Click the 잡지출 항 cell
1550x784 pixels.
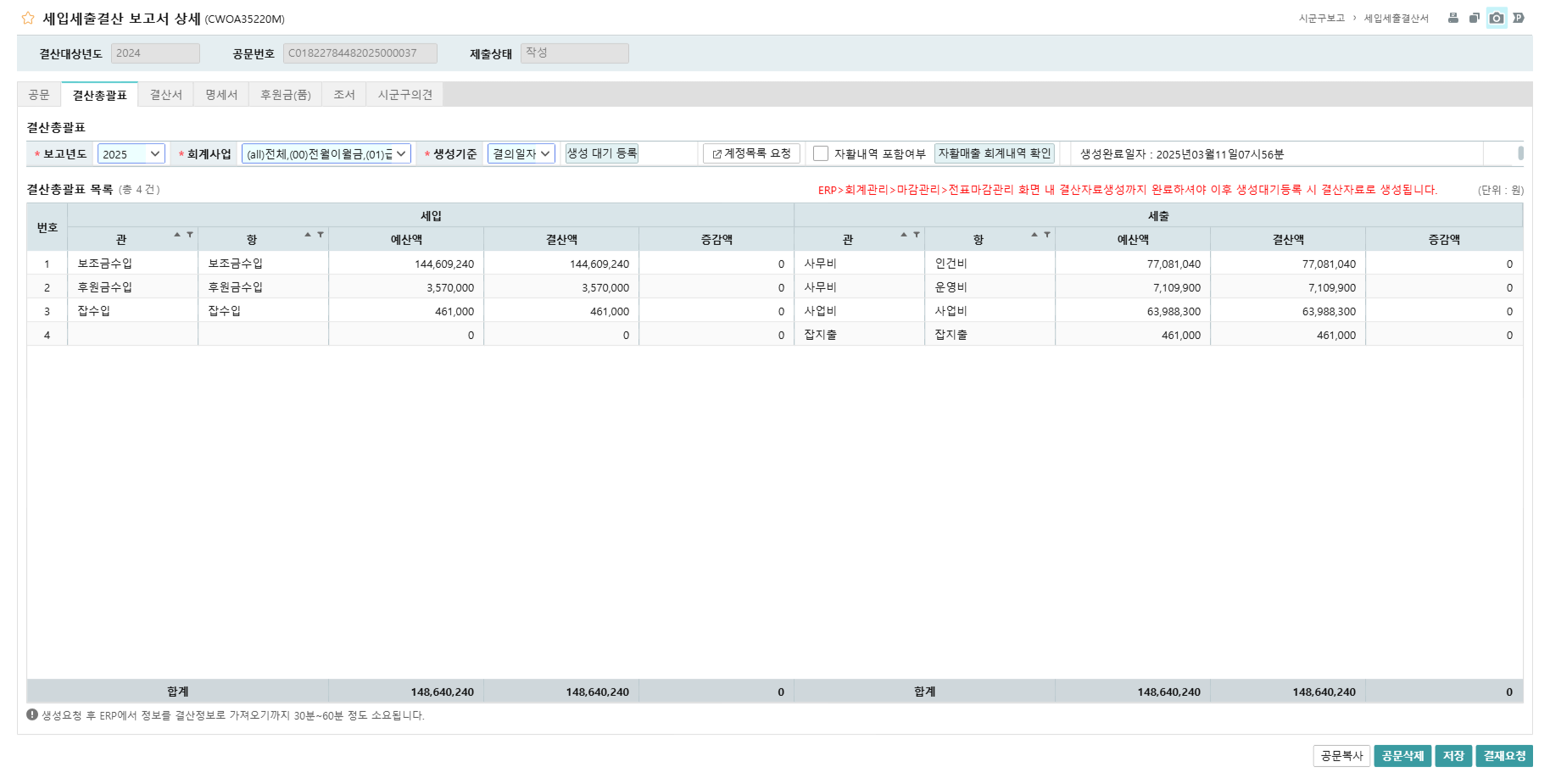990,335
